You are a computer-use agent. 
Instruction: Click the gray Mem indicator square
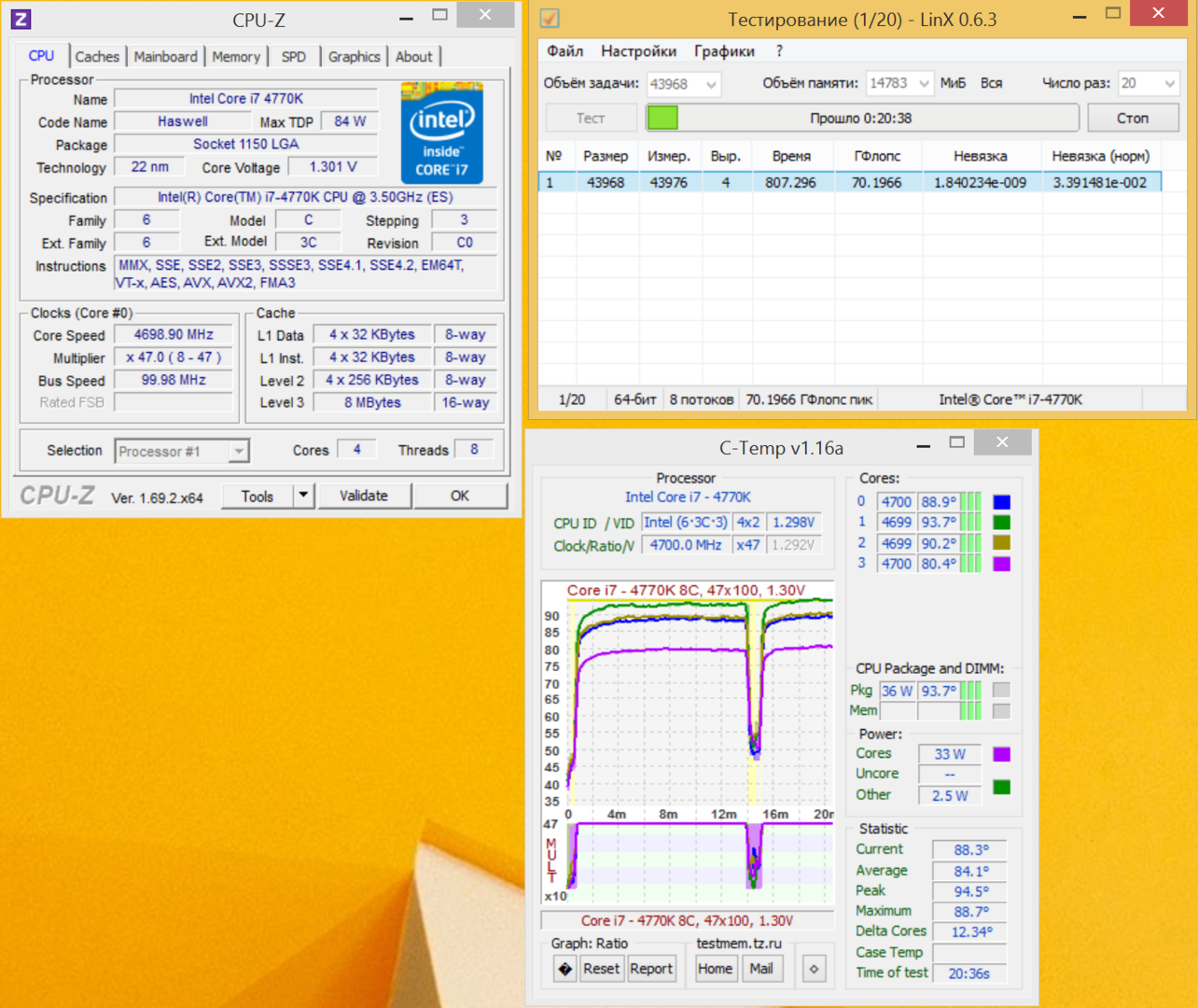click(x=1001, y=711)
